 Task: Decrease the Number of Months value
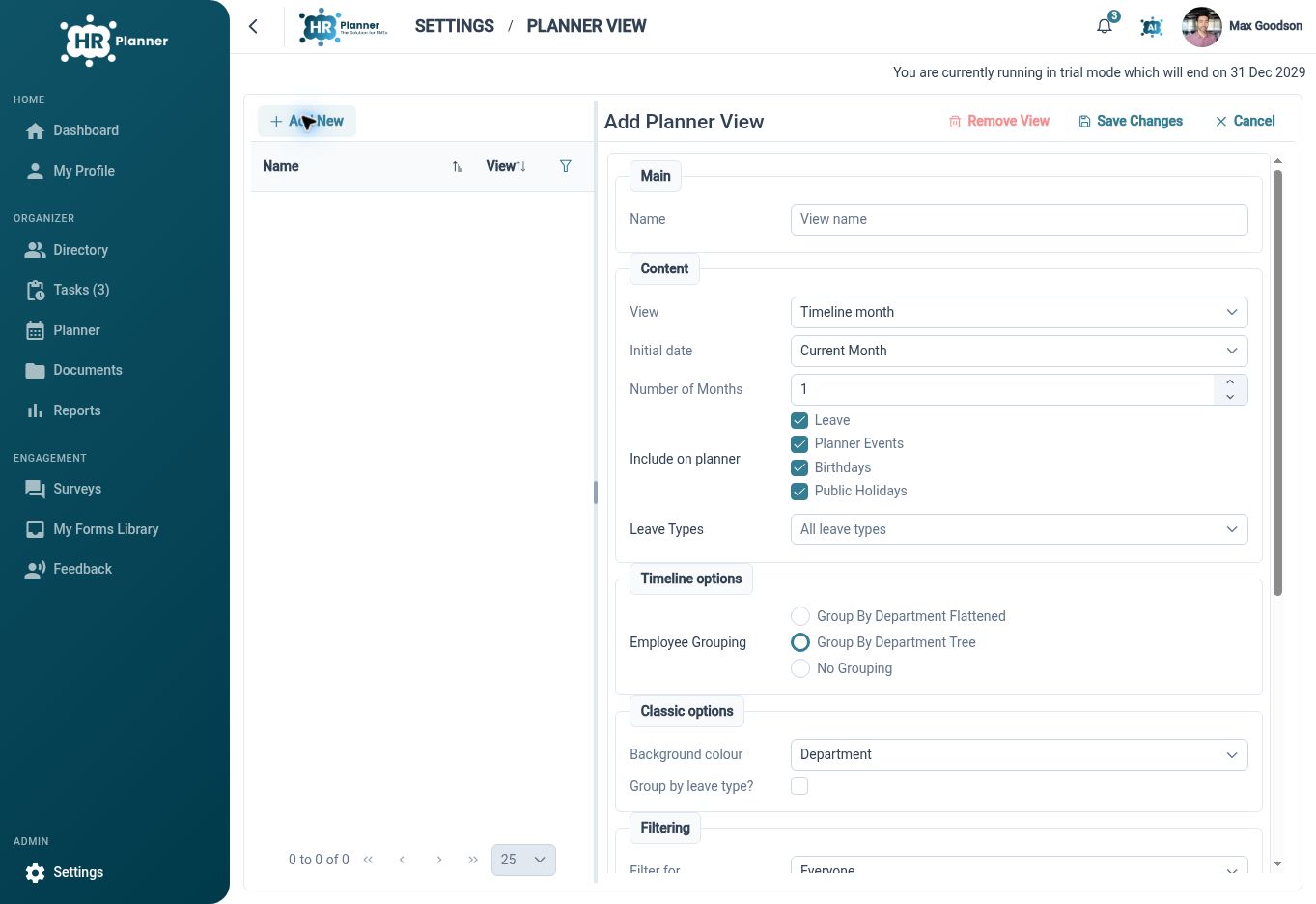(x=1230, y=397)
